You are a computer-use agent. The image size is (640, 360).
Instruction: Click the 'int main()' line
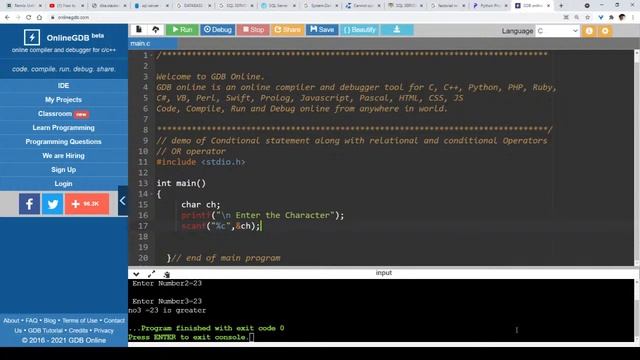point(181,184)
